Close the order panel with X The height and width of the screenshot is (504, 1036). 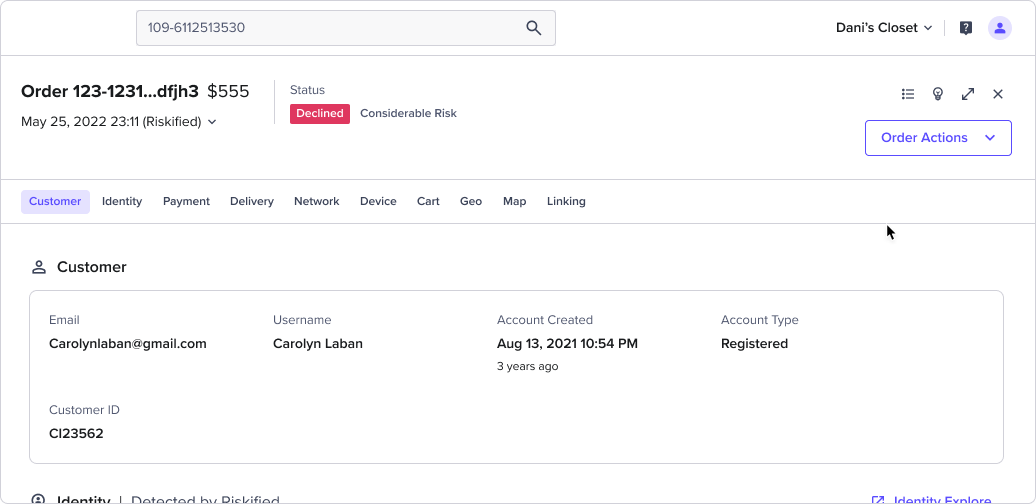coord(998,94)
